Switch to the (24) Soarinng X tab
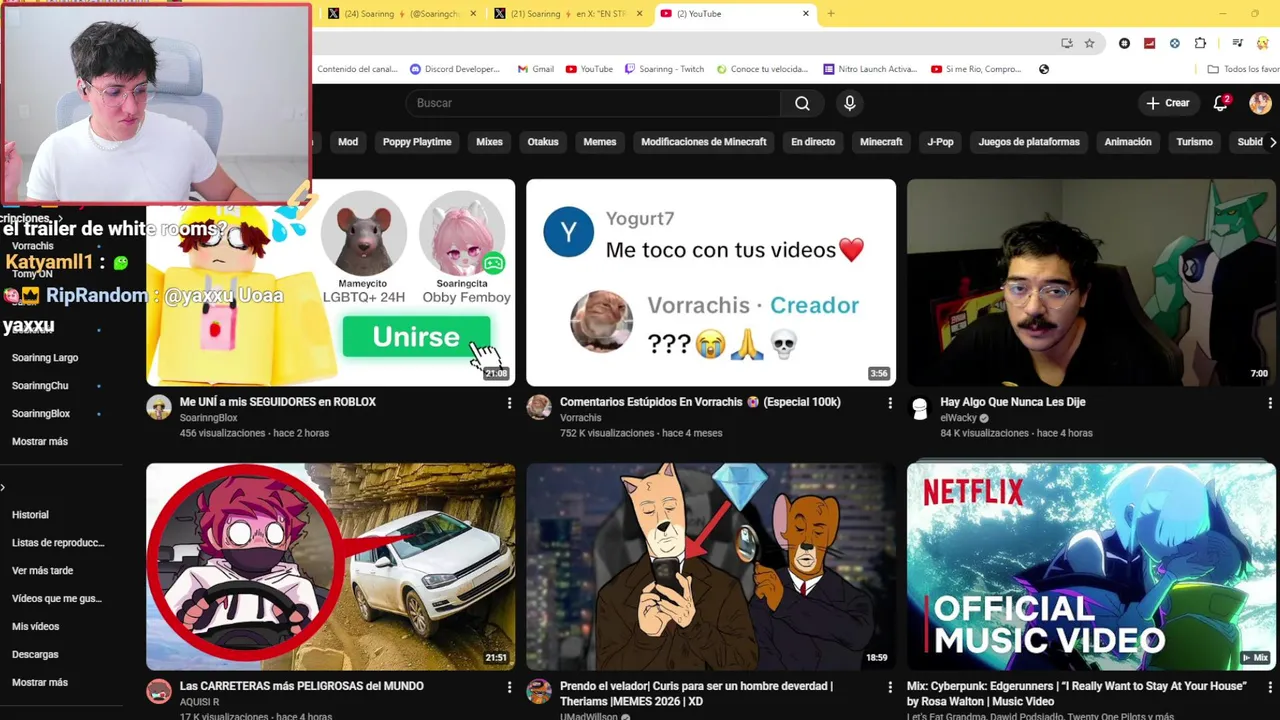 pos(400,14)
